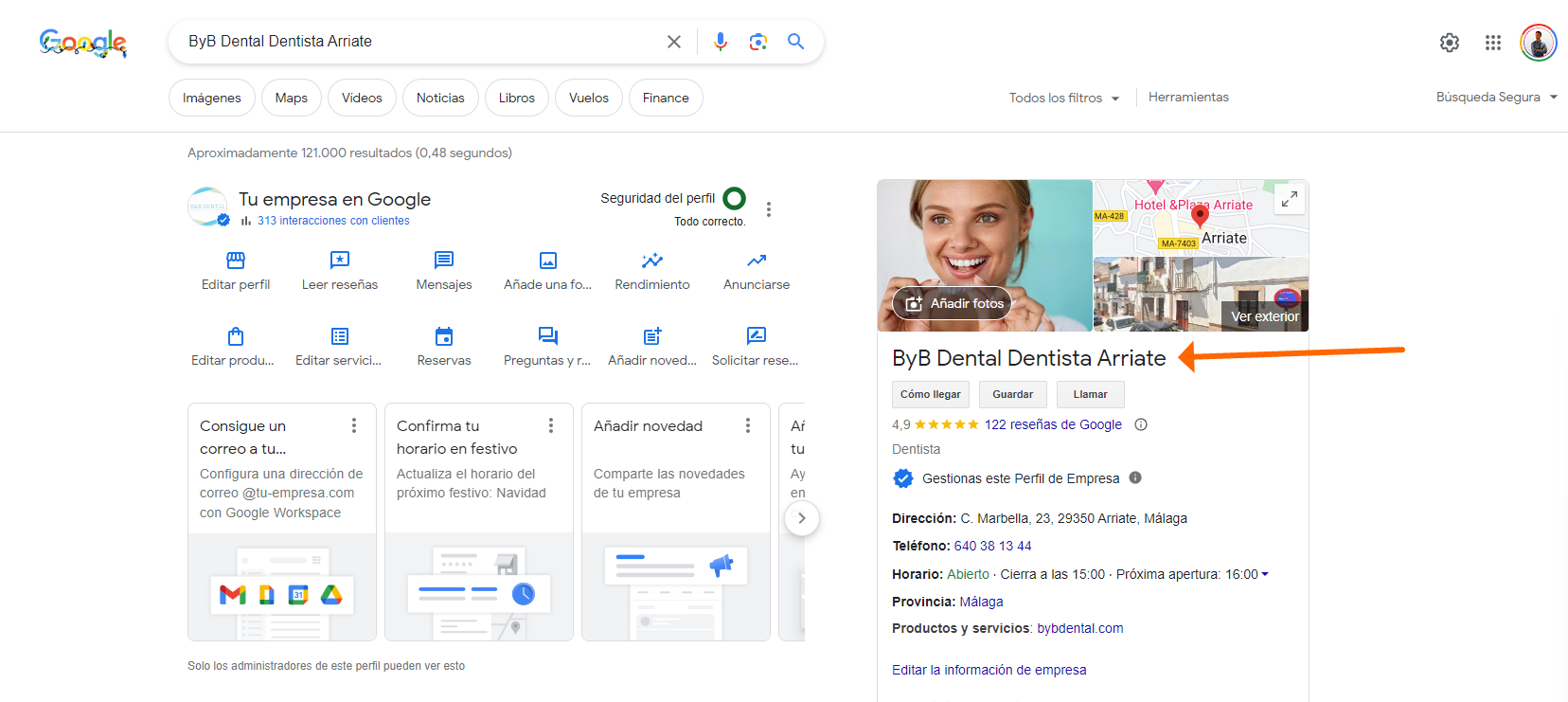The height and width of the screenshot is (702, 1568).
Task: Open Preguntas y r... shortcut
Action: [x=547, y=347]
